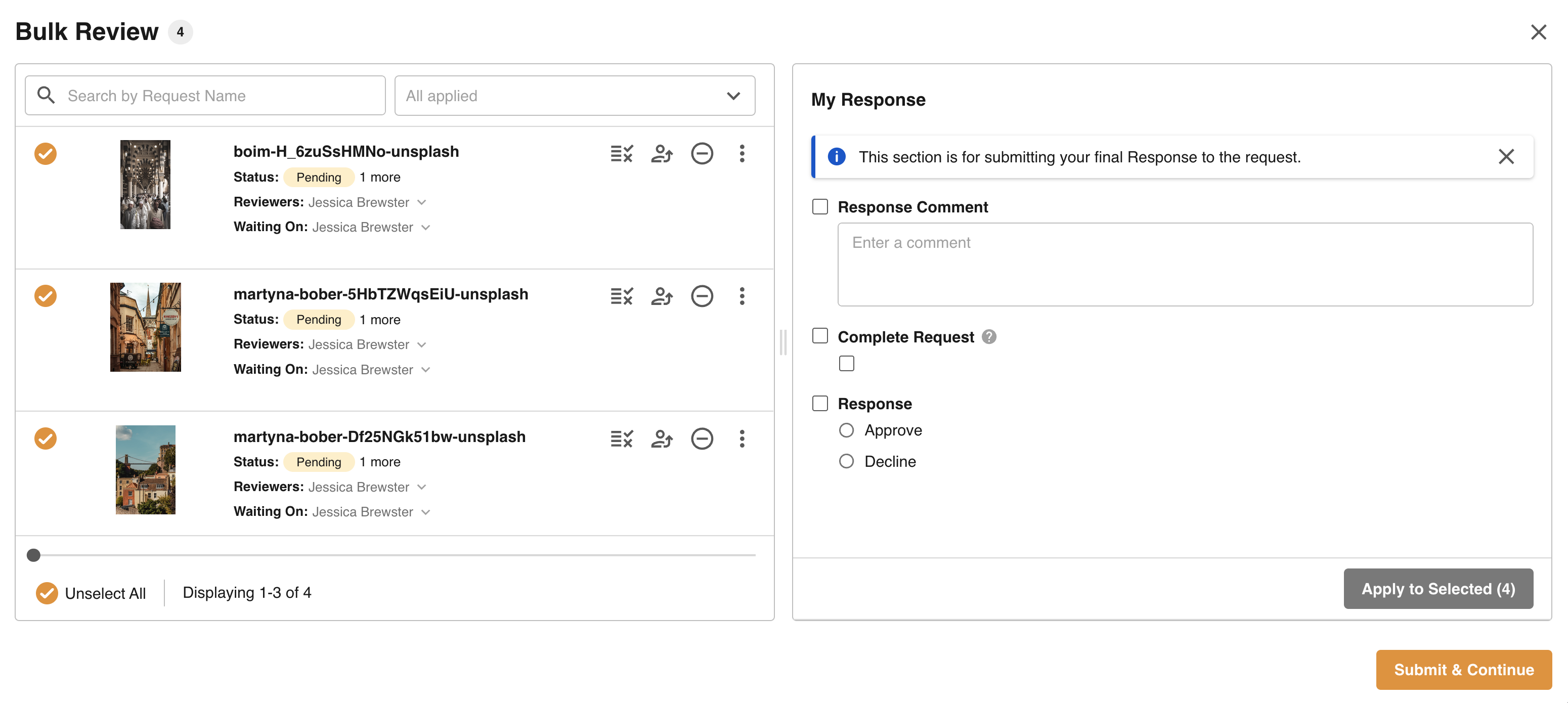
Task: Click Apply to Selected (4) button
Action: pos(1438,589)
